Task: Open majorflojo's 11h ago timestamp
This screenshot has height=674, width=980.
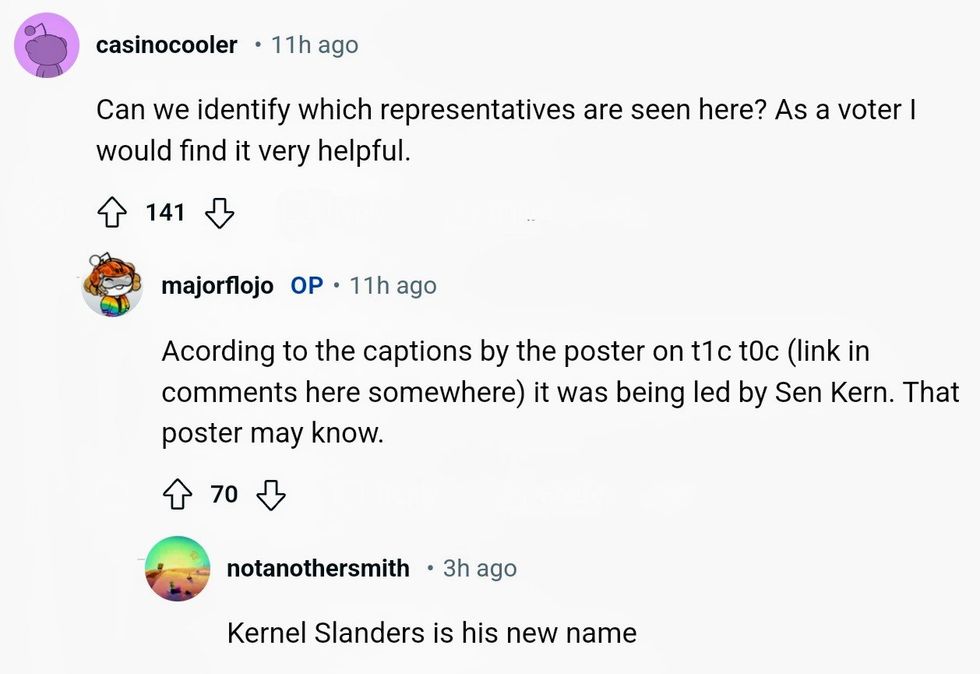Action: 393,285
